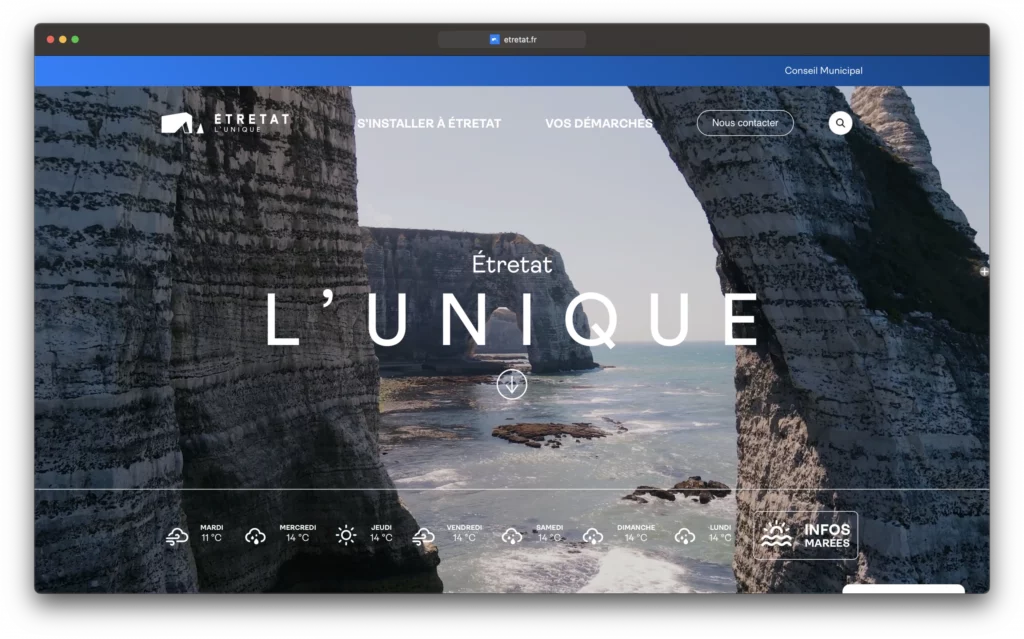Viewport: 1024px width, 639px height.
Task: Click the Étretat L'Unique logo
Action: tap(225, 123)
